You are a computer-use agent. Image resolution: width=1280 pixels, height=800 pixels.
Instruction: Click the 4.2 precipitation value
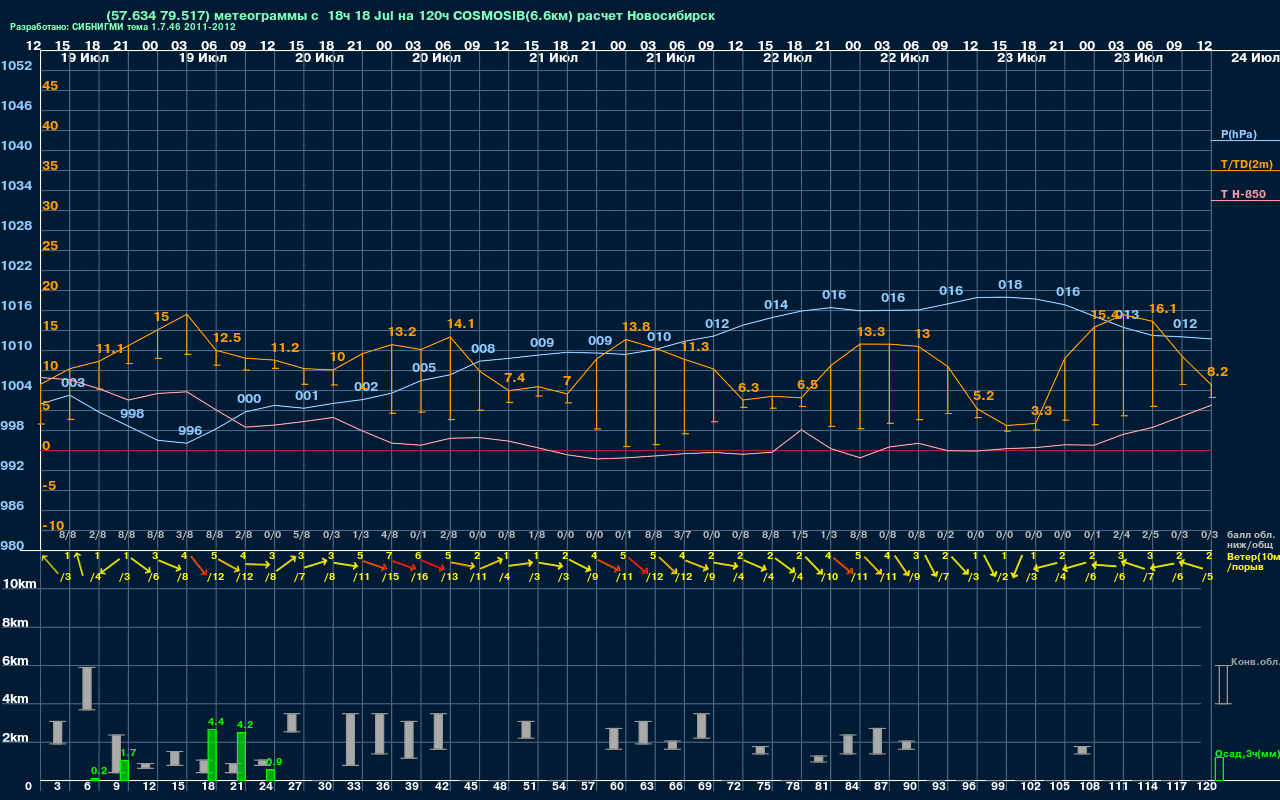click(x=245, y=724)
